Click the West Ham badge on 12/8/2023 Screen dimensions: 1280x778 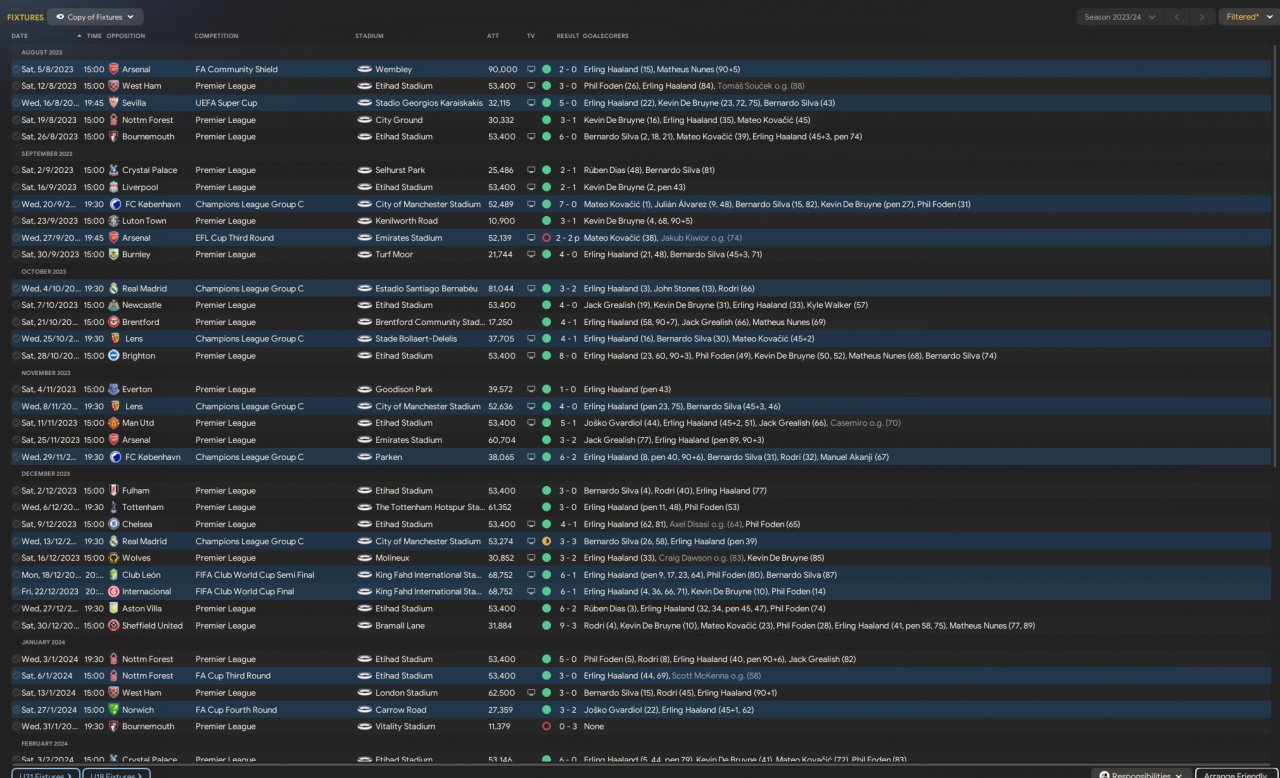click(x=114, y=86)
